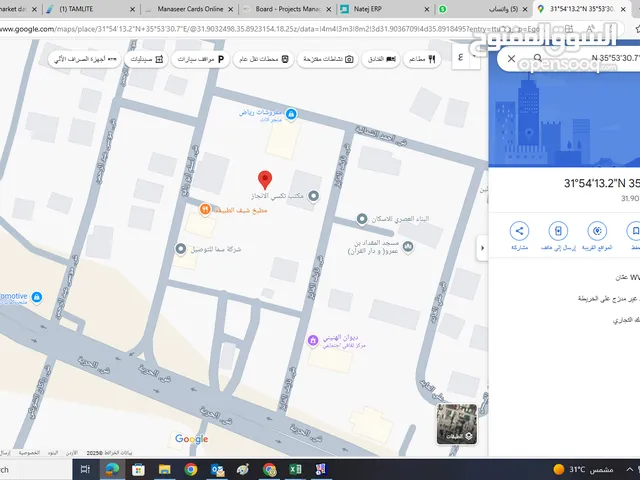Click the search magnifier icon
Image resolution: width=640 pixels, height=480 pixels.
538,58
